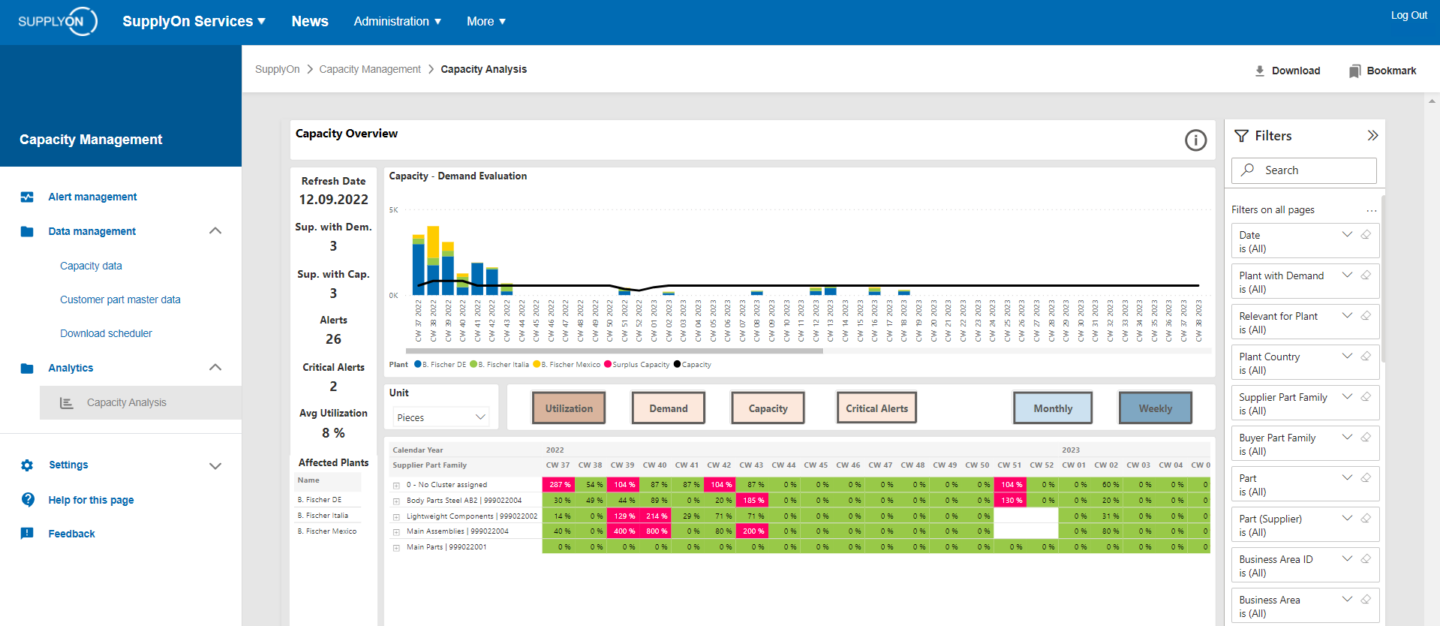Collapse the Analytics section chevron
The height and width of the screenshot is (626, 1440).
tap(214, 367)
